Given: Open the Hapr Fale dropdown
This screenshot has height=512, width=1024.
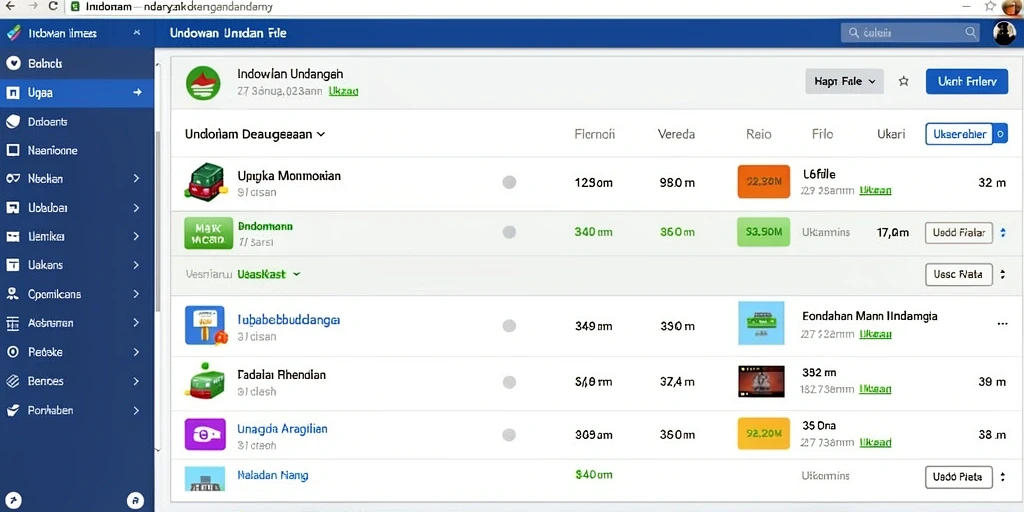Looking at the screenshot, I should tap(844, 82).
